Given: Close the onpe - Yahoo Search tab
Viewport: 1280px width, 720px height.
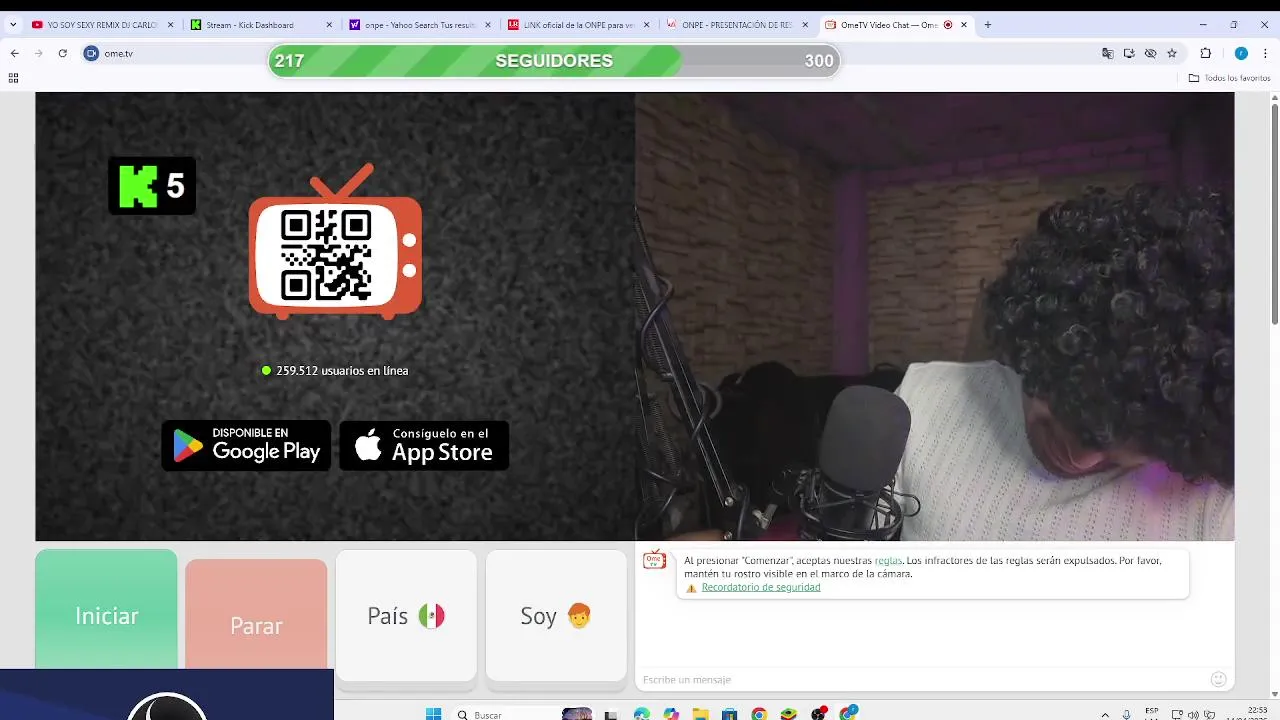Looking at the screenshot, I should click(488, 25).
